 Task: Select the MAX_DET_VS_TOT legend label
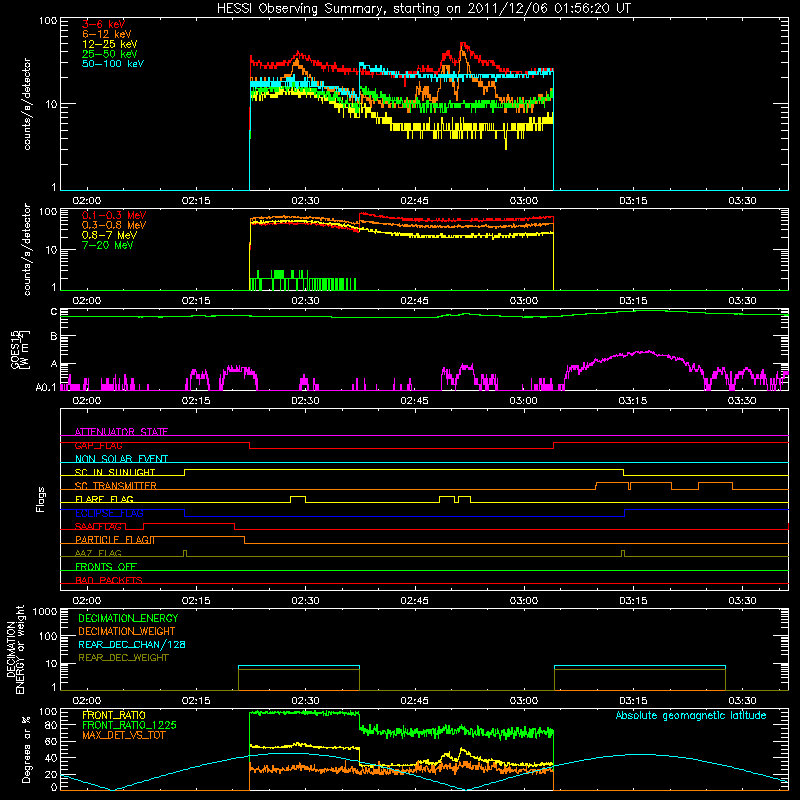(x=123, y=735)
